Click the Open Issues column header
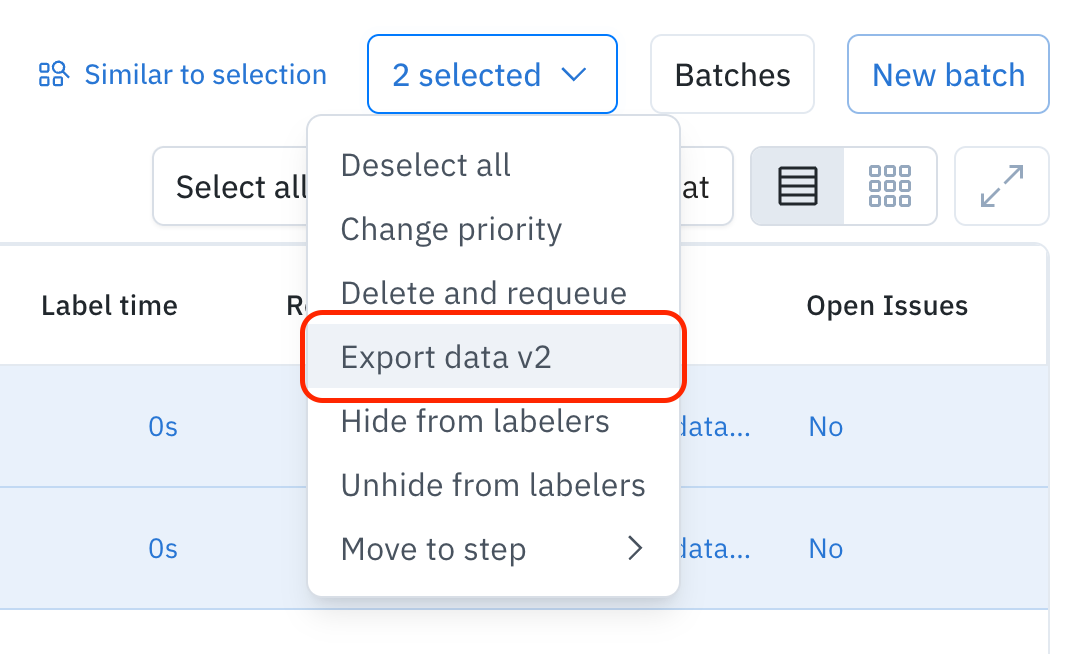This screenshot has height=654, width=1078. pyautogui.click(x=887, y=306)
